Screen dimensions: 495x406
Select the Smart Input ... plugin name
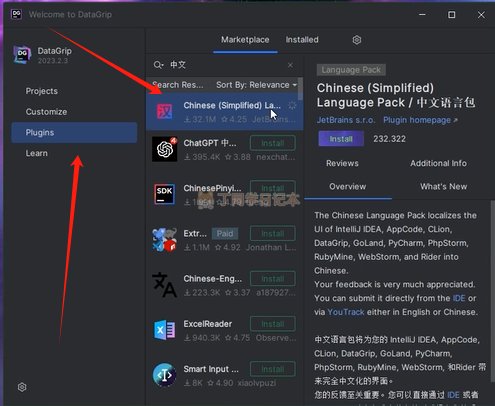pos(211,369)
